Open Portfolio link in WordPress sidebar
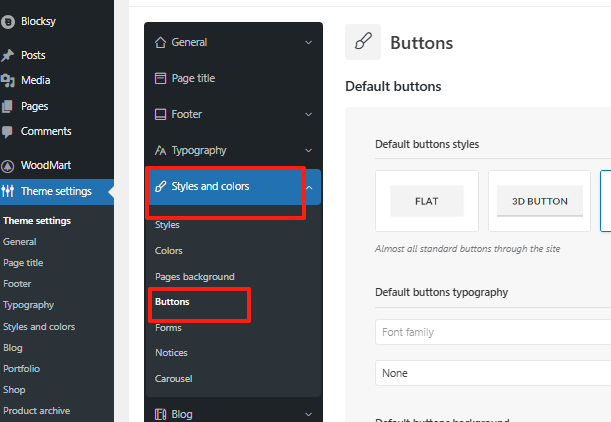Screen dimensions: 611x422 pyautogui.click(x=21, y=368)
